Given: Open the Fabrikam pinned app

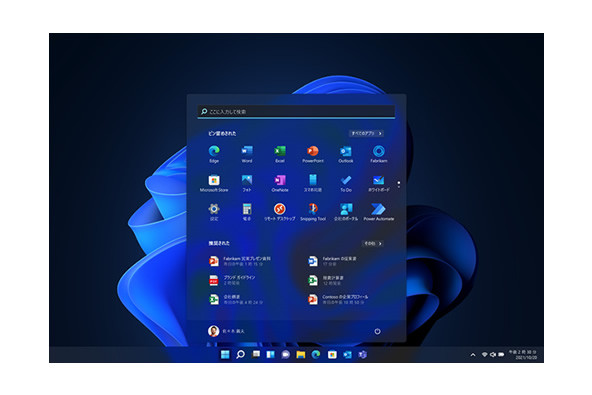Looking at the screenshot, I should click(x=379, y=154).
